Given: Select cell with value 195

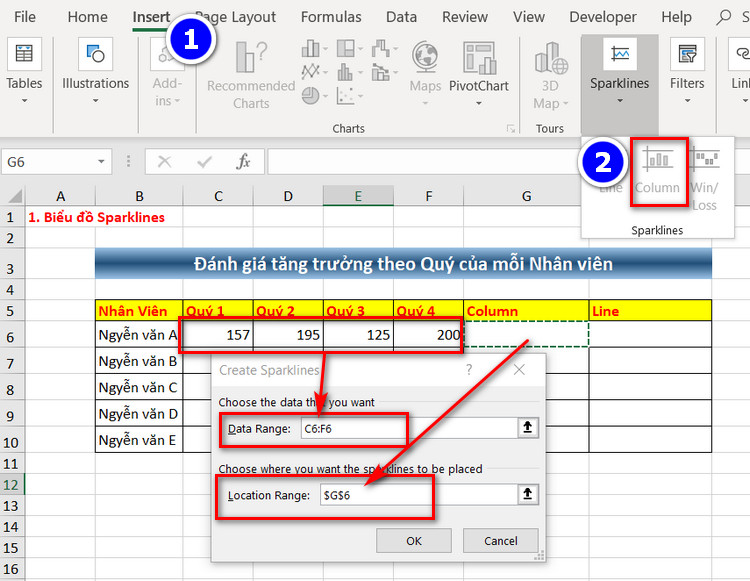Looking at the screenshot, I should (288, 334).
